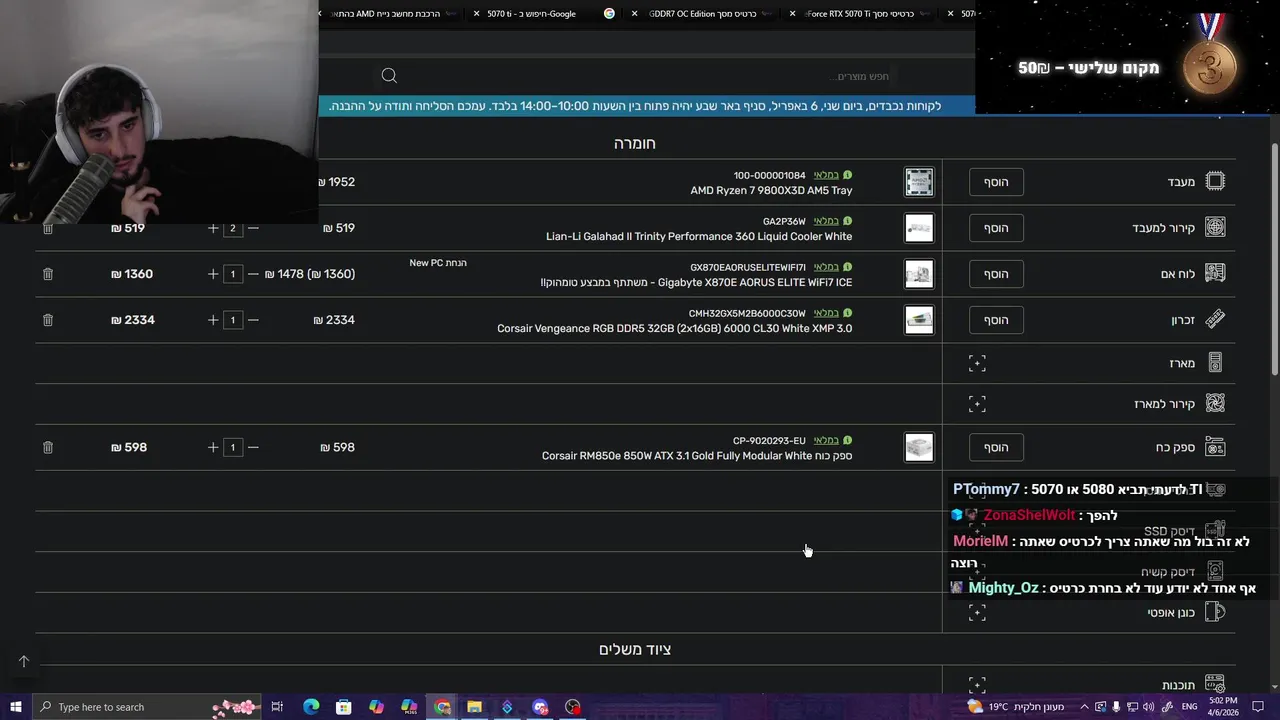Select the מארז case category icon
Viewport: 1280px width, 720px height.
(1215, 362)
